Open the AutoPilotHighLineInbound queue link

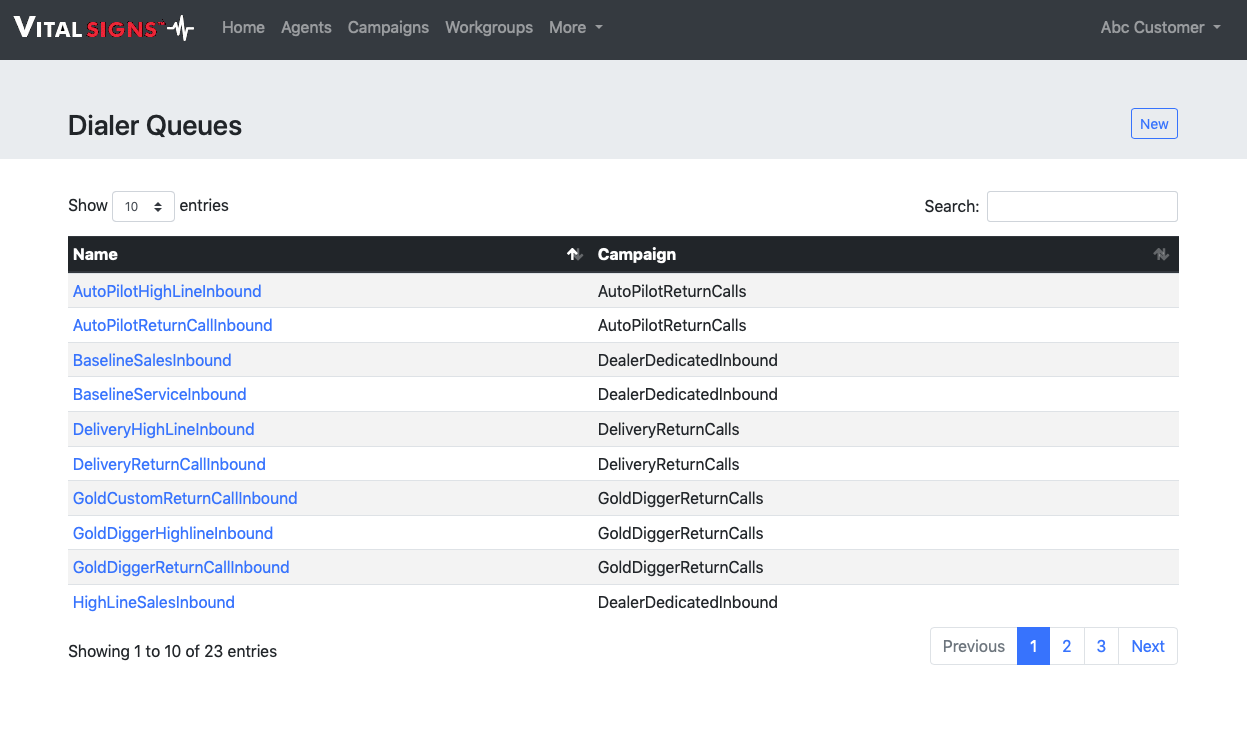coord(167,291)
